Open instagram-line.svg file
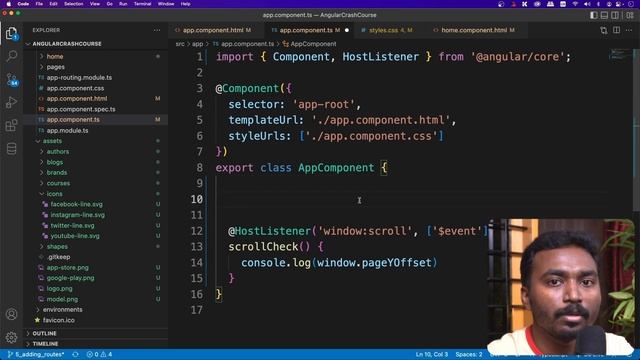Image resolution: width=640 pixels, height=360 pixels. point(78,215)
